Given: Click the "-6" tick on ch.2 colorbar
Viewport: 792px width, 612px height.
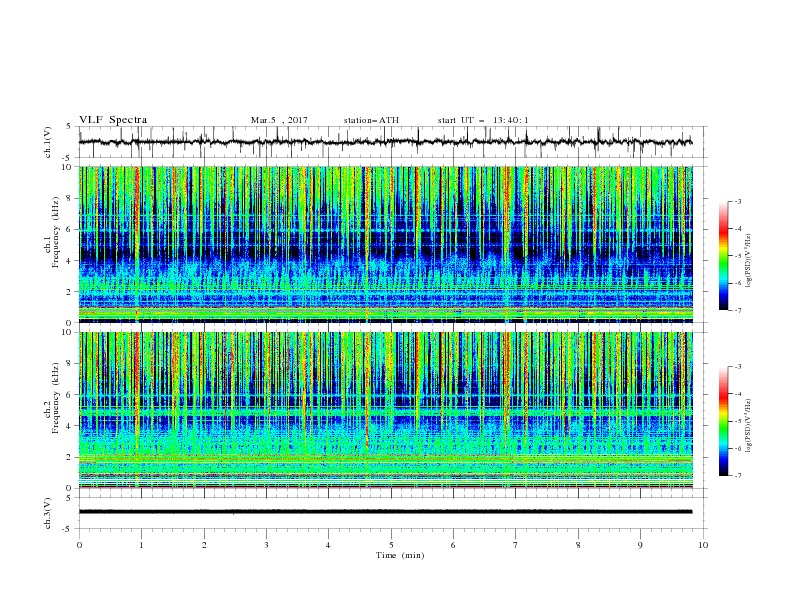Looking at the screenshot, I should click(x=738, y=448).
